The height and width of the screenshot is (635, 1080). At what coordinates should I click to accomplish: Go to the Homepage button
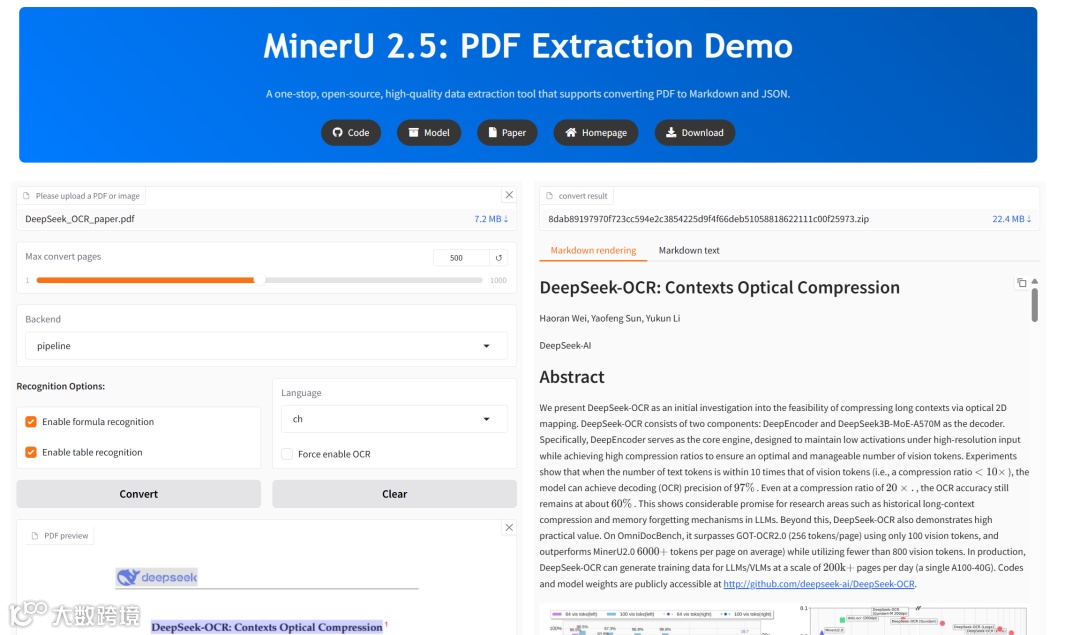tap(596, 132)
